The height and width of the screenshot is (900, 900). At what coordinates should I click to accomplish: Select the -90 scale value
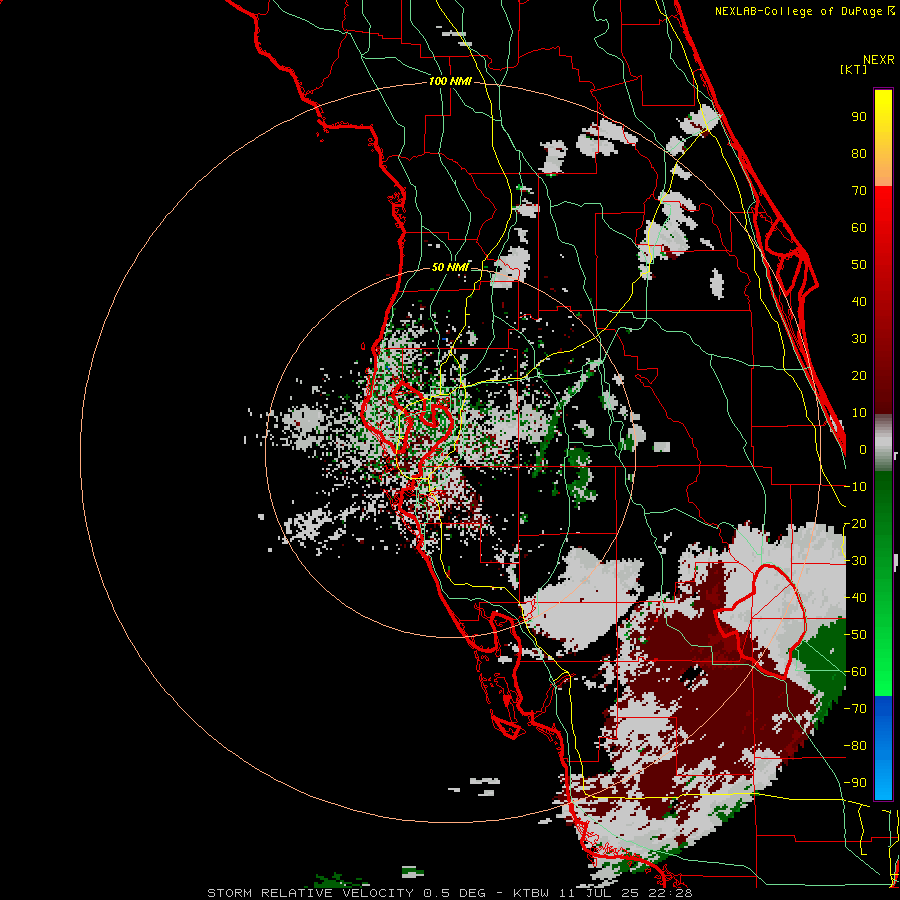855,783
